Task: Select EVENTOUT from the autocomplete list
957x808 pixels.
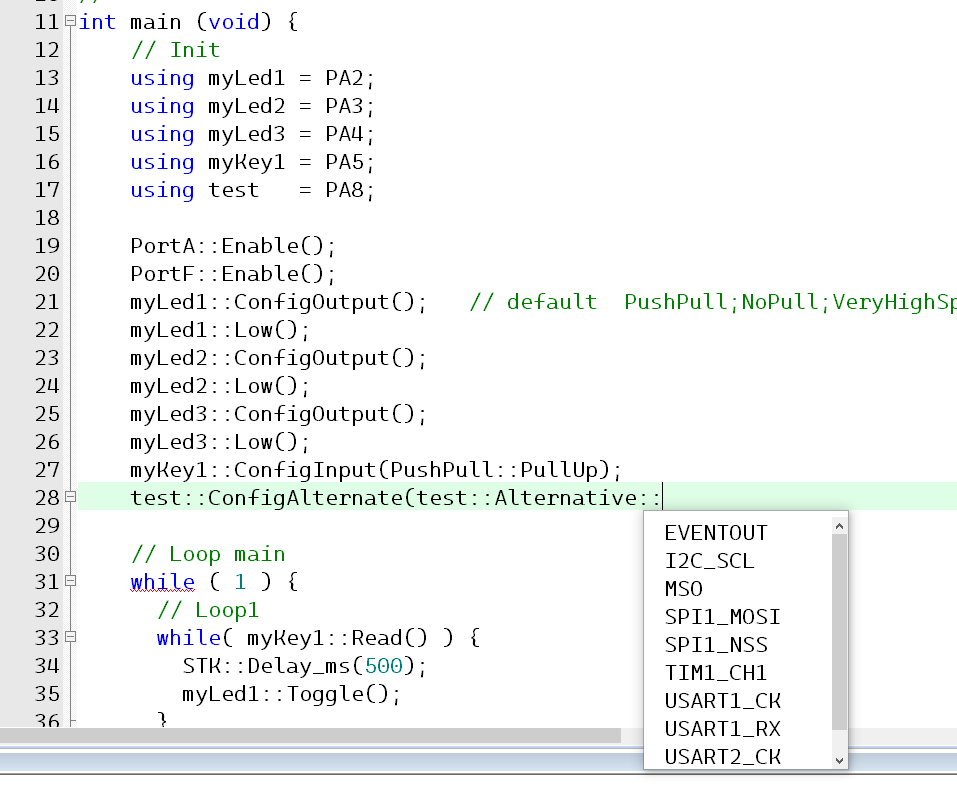Action: (x=716, y=533)
